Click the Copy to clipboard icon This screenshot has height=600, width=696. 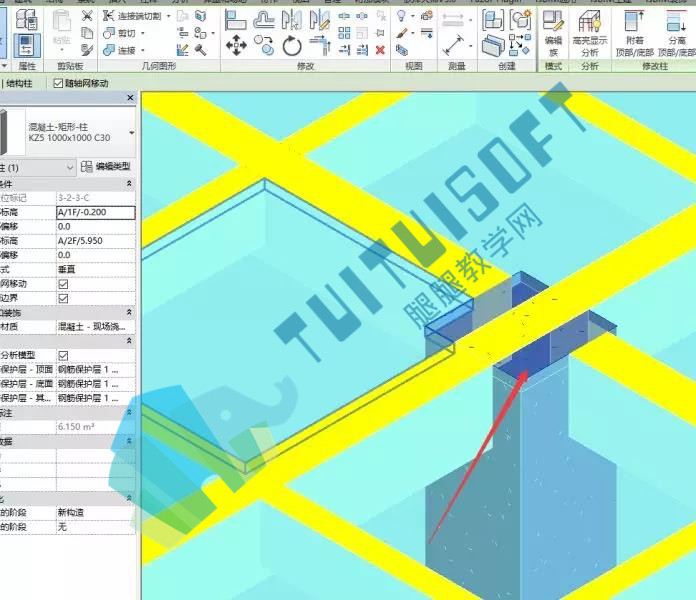click(x=87, y=33)
